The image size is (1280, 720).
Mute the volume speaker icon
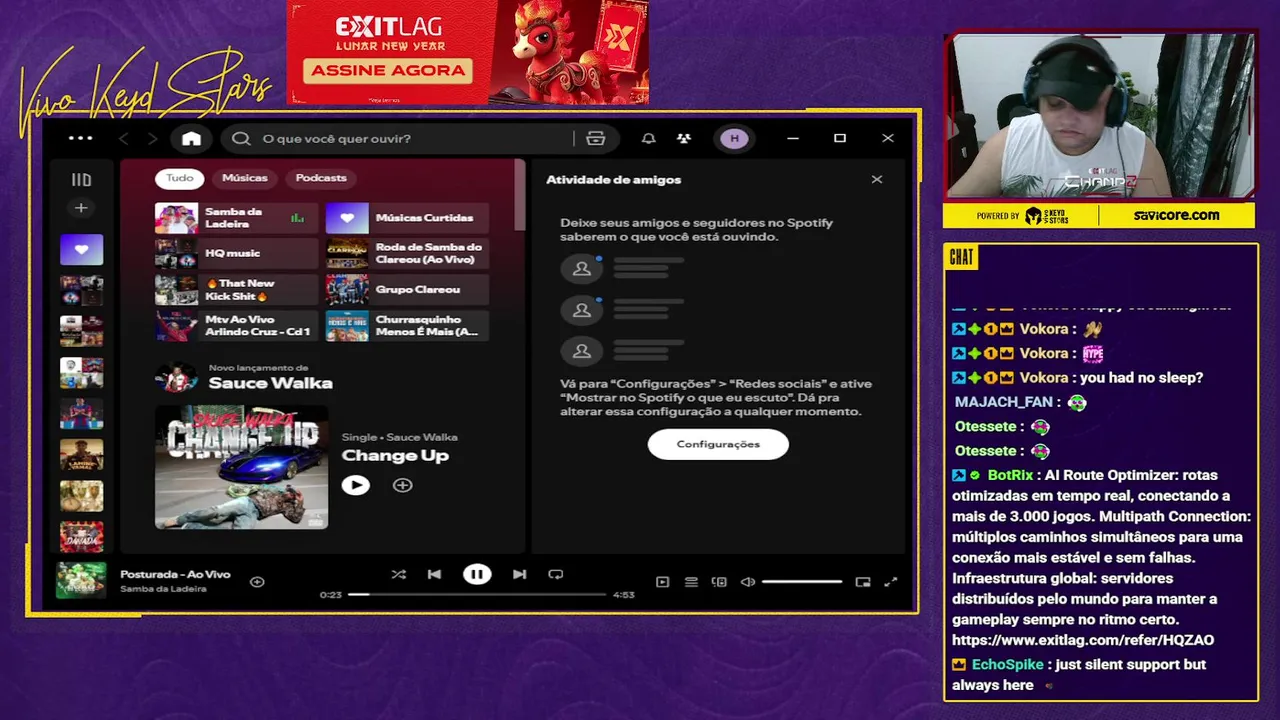(x=747, y=581)
